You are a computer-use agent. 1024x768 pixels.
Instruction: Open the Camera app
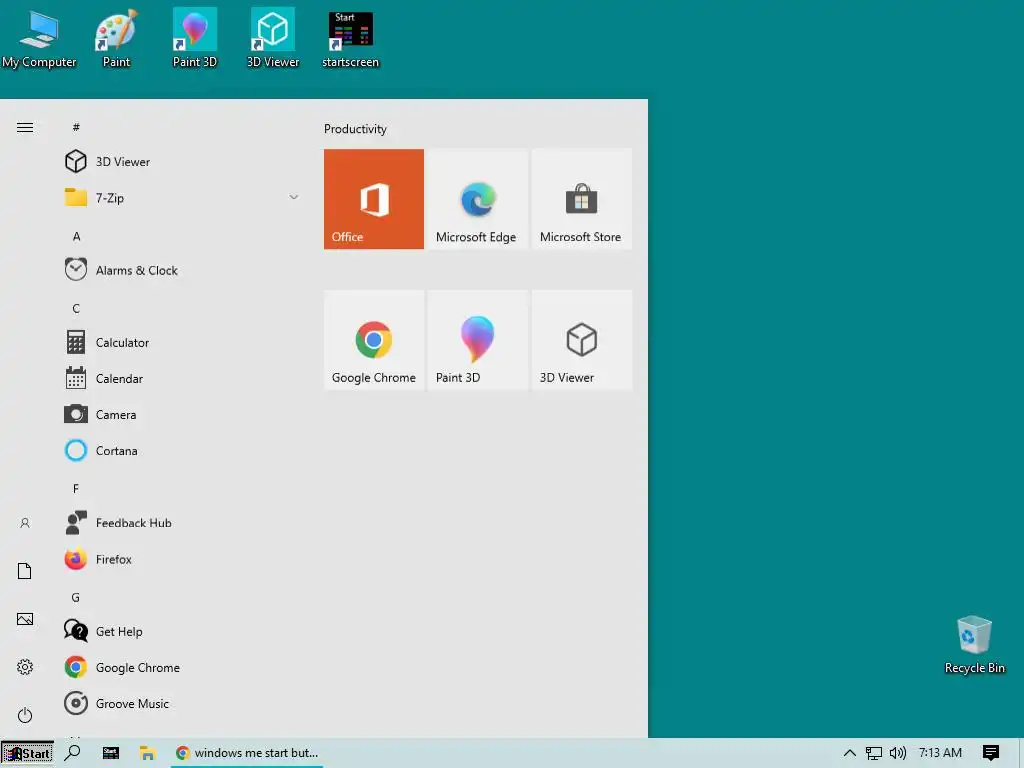[x=182, y=414]
